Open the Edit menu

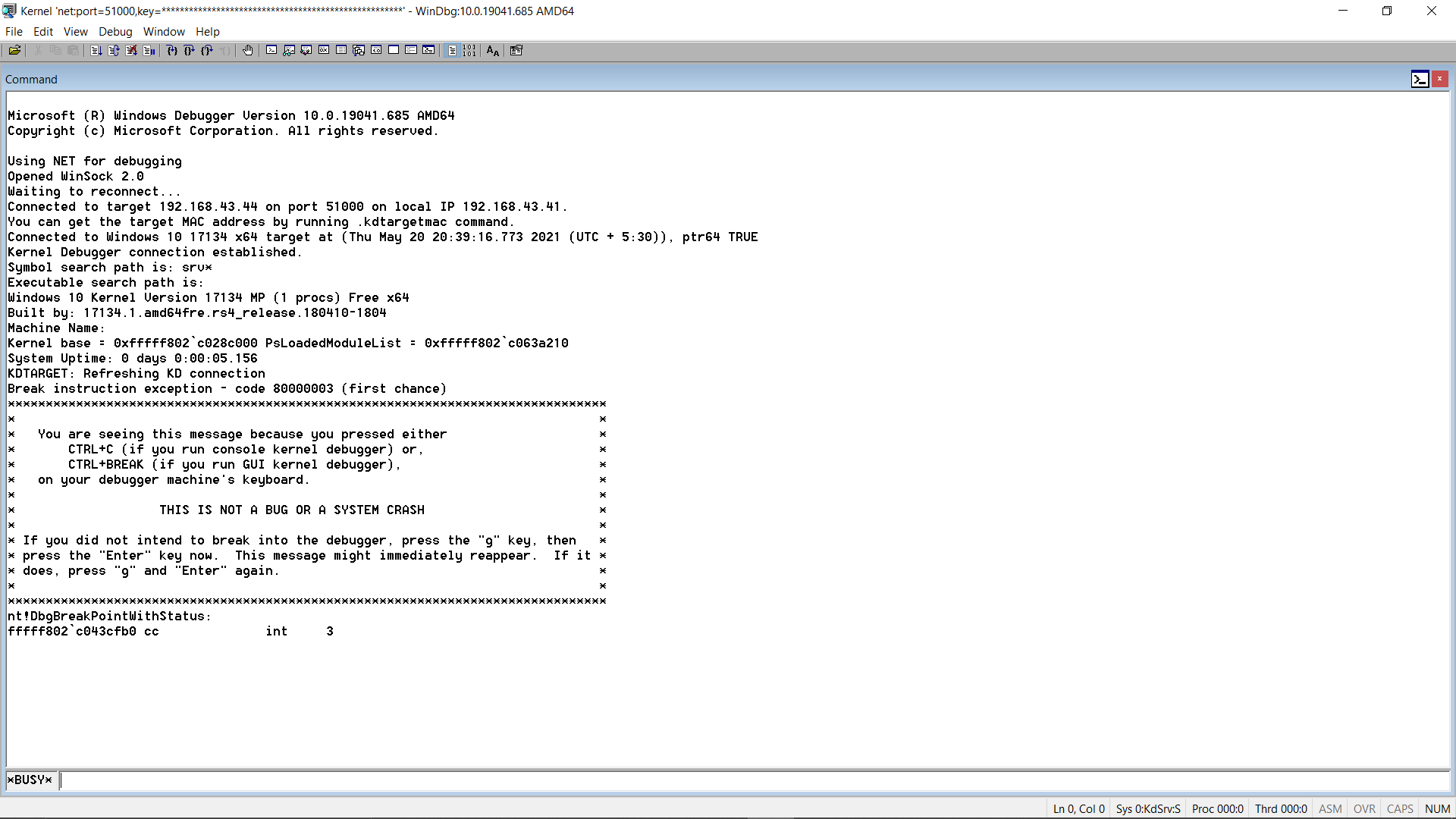pyautogui.click(x=43, y=32)
